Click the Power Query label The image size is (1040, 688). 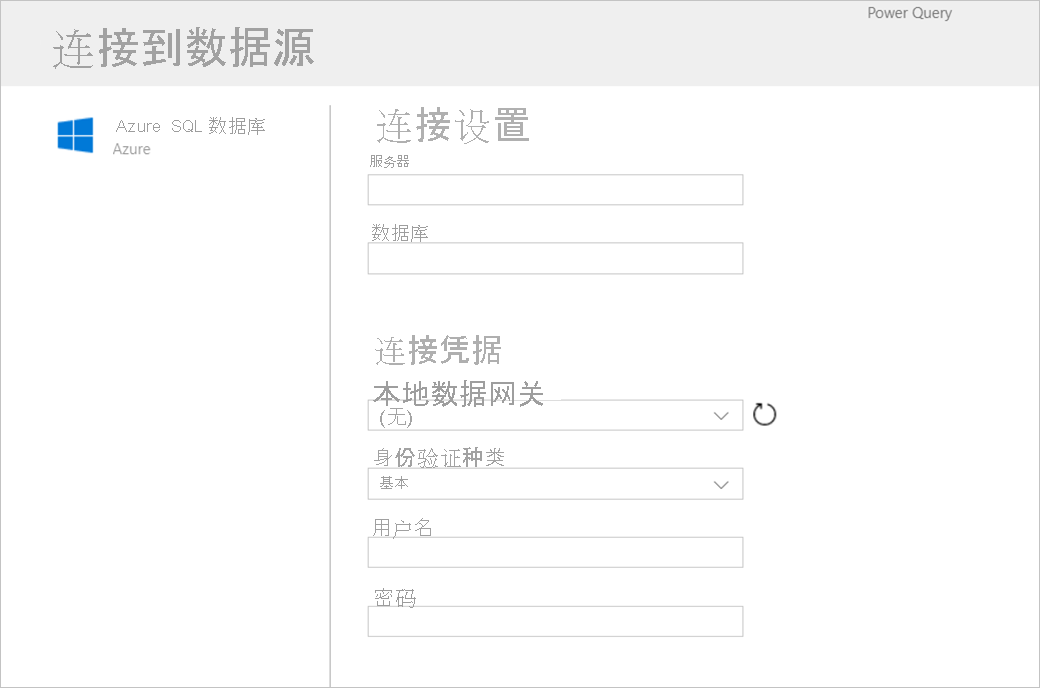pos(909,13)
